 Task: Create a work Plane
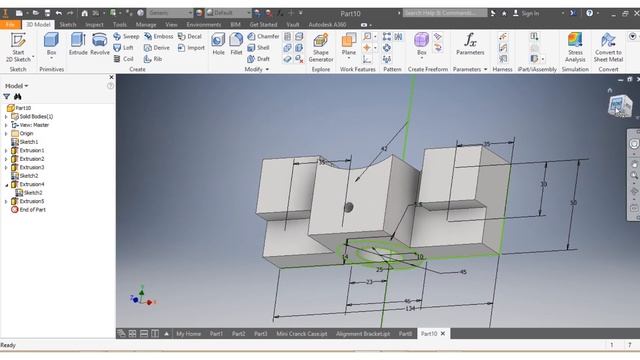349,44
